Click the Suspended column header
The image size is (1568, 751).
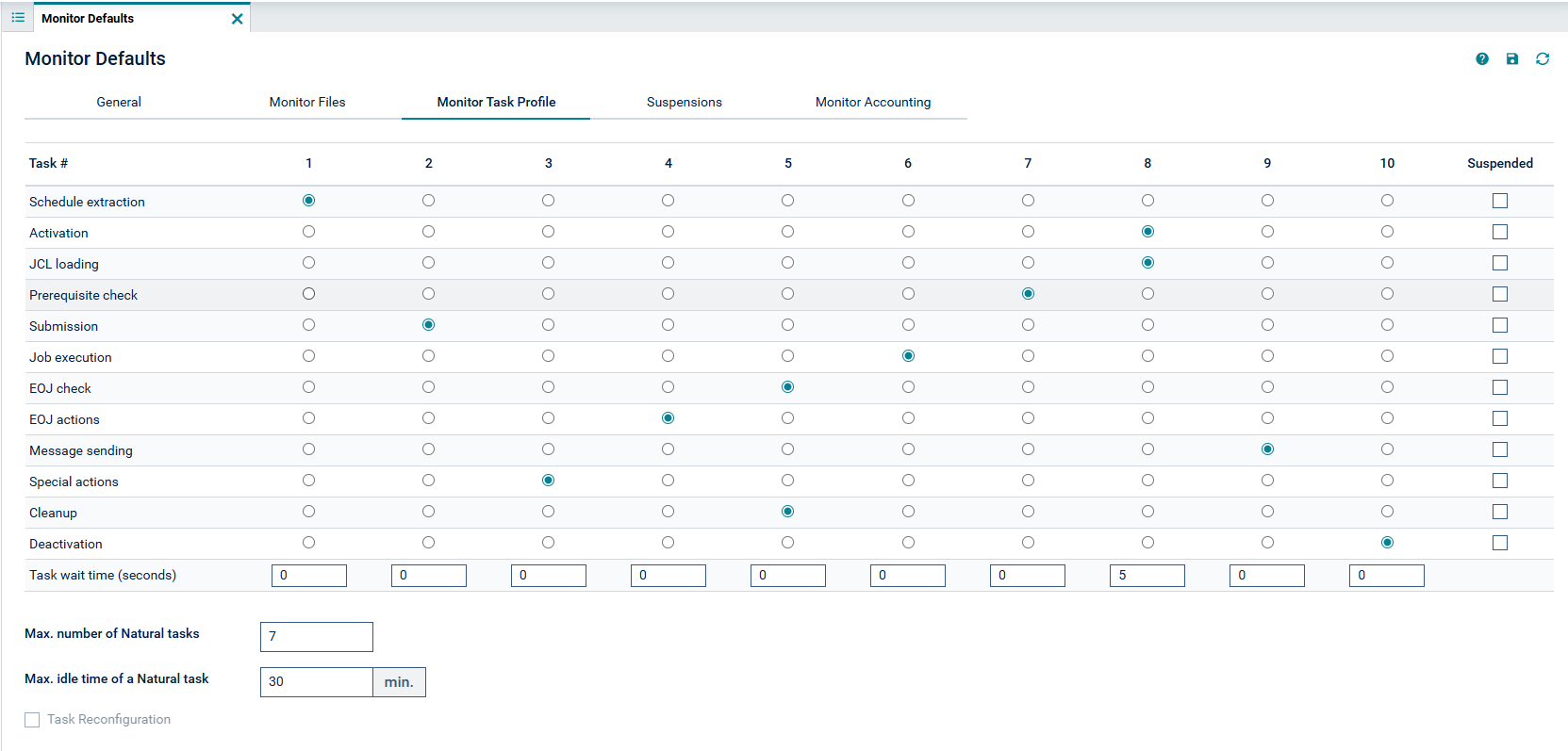point(1500,163)
